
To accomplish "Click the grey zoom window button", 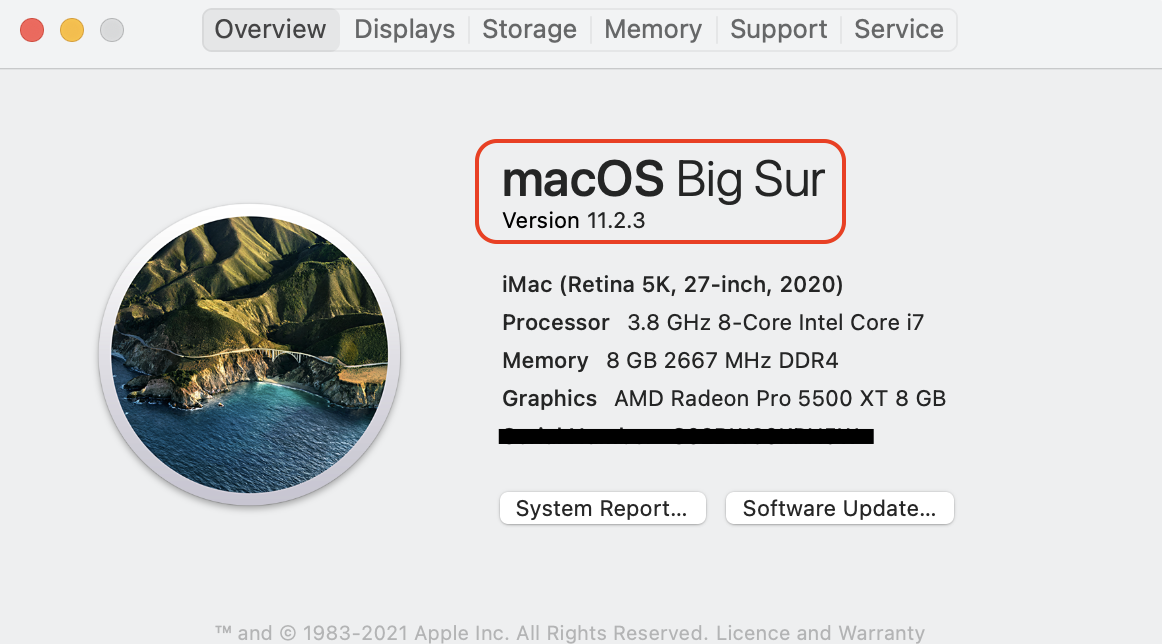I will coord(112,30).
